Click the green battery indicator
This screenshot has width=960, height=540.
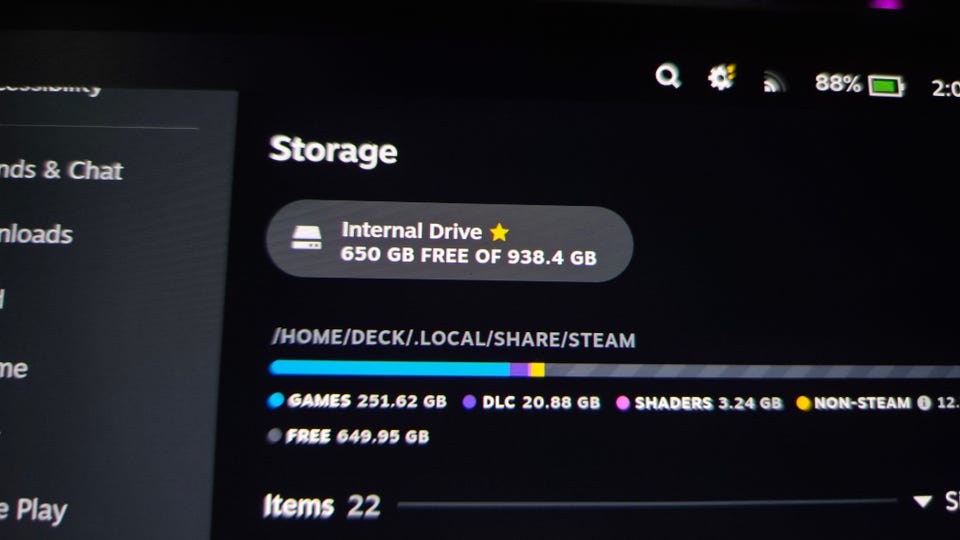click(x=886, y=86)
